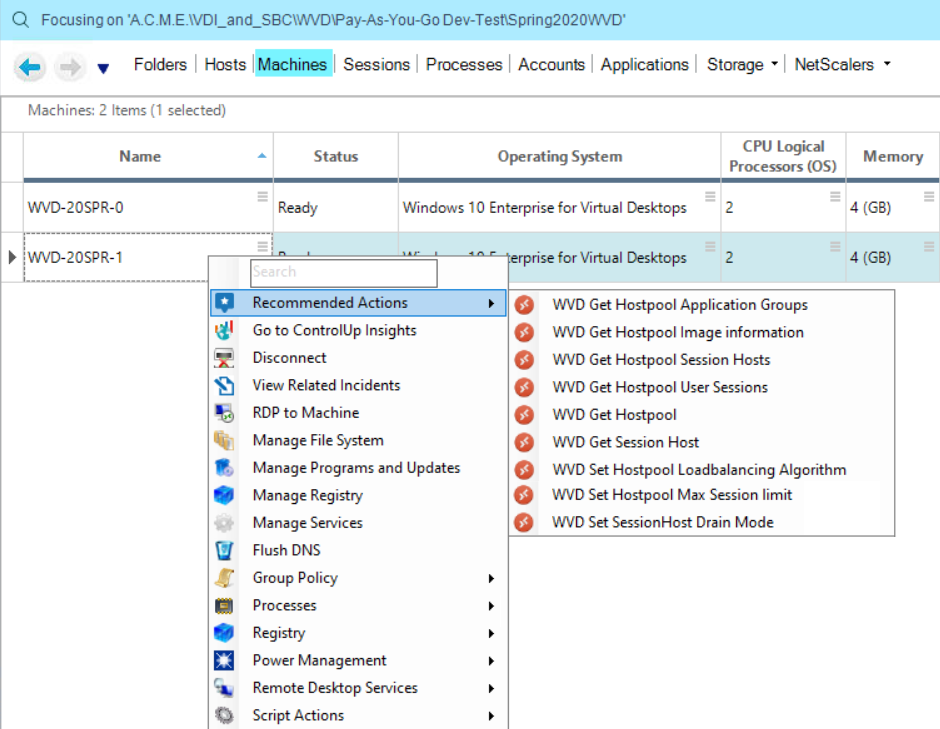The image size is (940, 729).
Task: Sort by the Memory column header
Action: [x=893, y=156]
